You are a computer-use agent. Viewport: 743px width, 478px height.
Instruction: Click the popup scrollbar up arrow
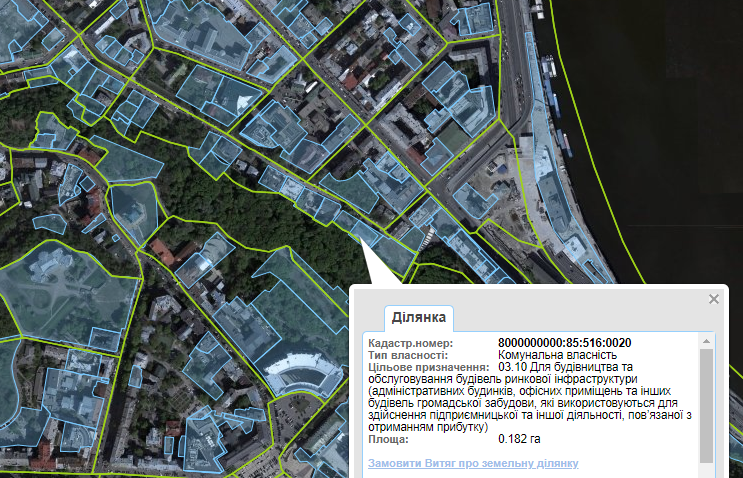click(x=707, y=342)
